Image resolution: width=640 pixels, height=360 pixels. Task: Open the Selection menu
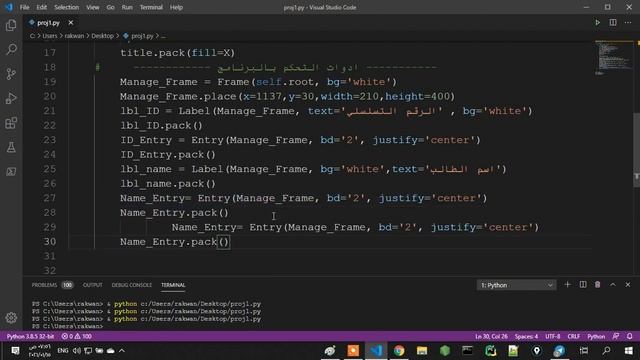tap(67, 7)
